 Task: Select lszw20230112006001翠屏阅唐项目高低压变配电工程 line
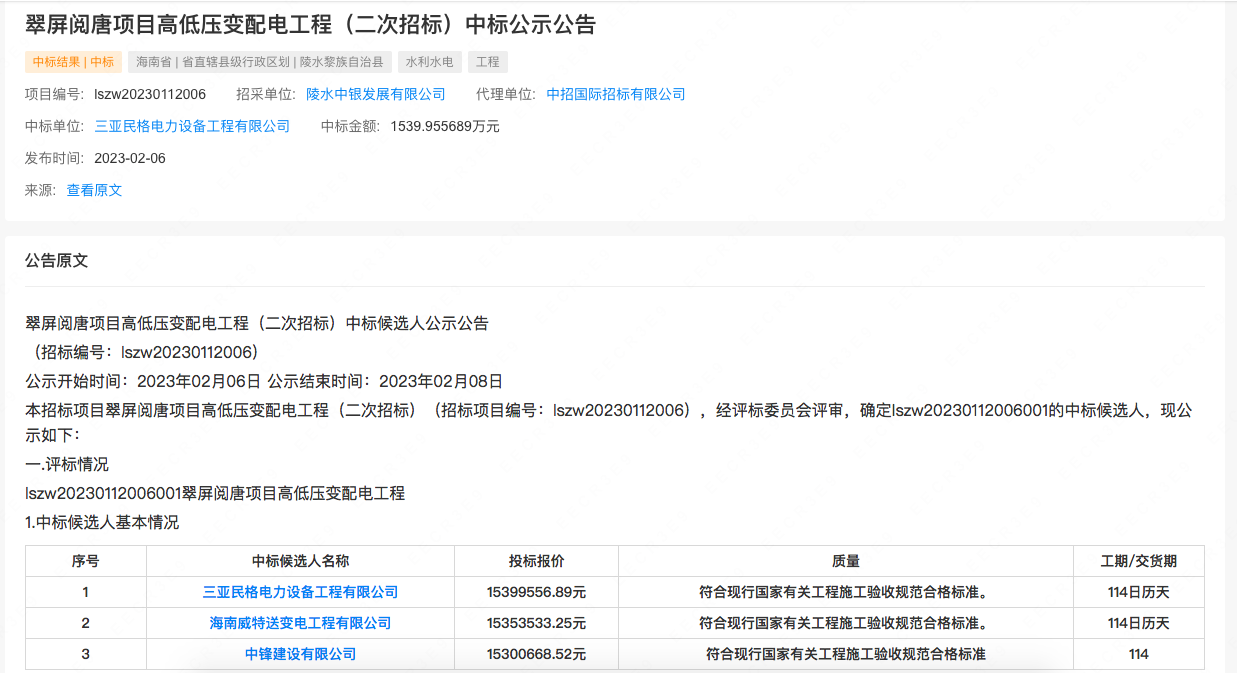click(215, 493)
